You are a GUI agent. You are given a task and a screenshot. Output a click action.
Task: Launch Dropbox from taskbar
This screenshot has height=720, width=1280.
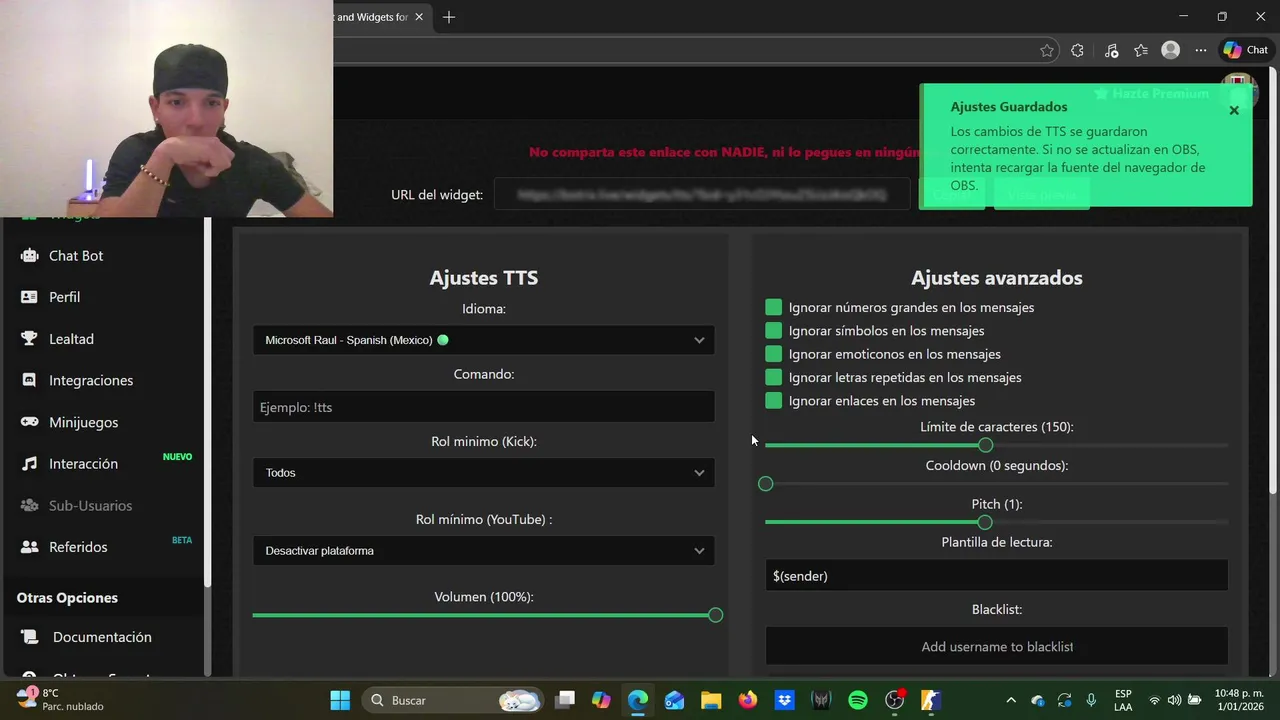(x=785, y=700)
